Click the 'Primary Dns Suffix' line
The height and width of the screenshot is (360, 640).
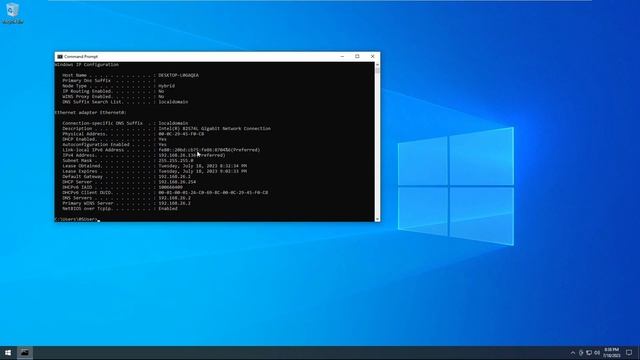pyautogui.click(x=109, y=80)
